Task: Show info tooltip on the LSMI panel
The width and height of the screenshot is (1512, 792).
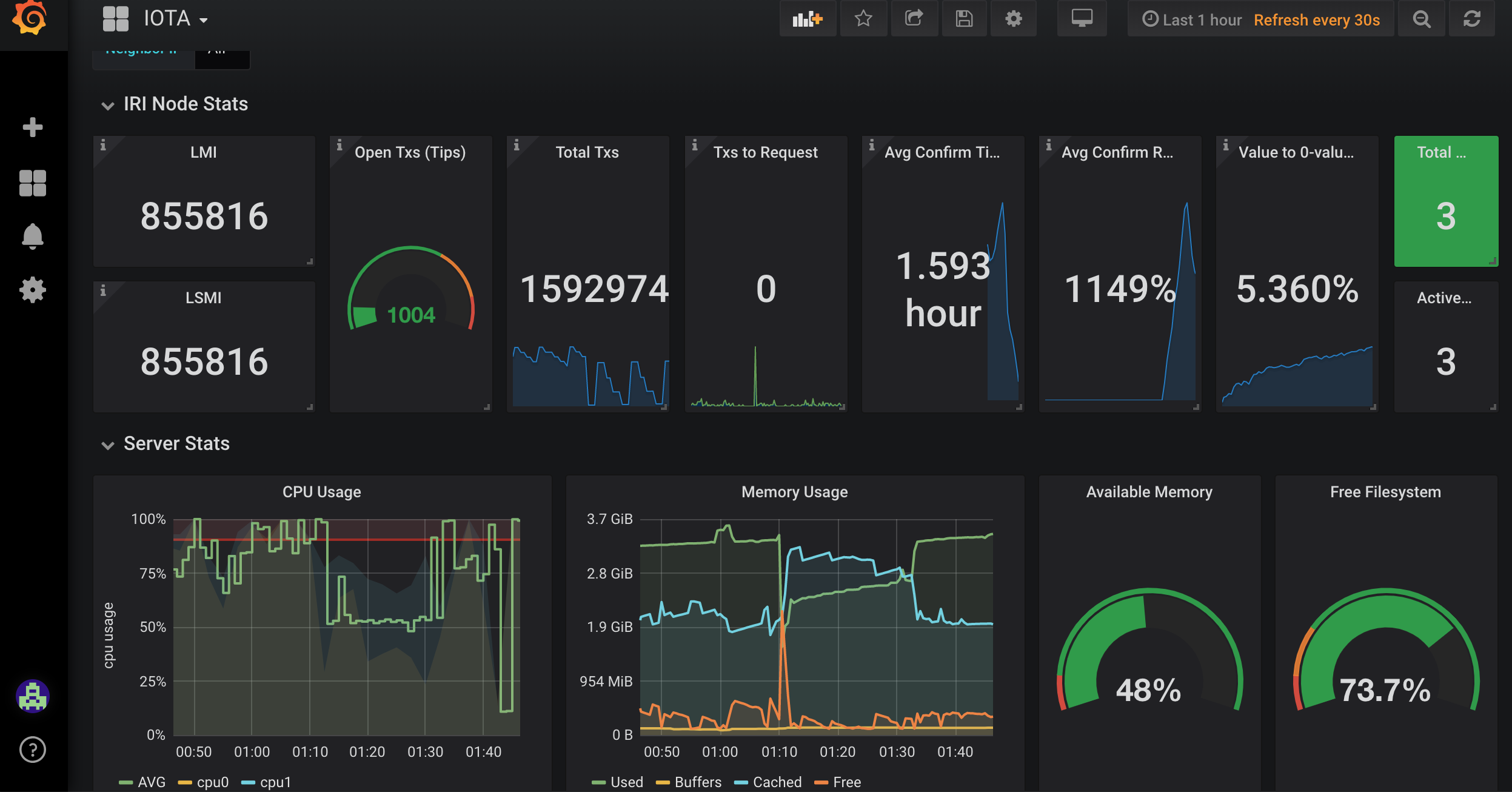Action: [103, 290]
